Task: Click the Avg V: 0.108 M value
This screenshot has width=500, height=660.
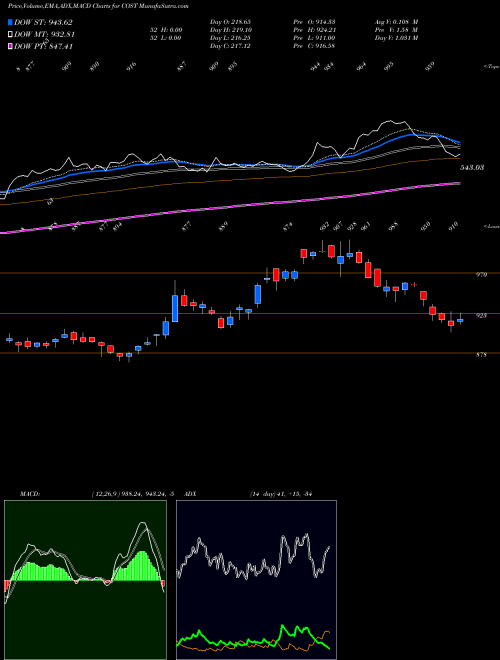Action: coord(396,22)
